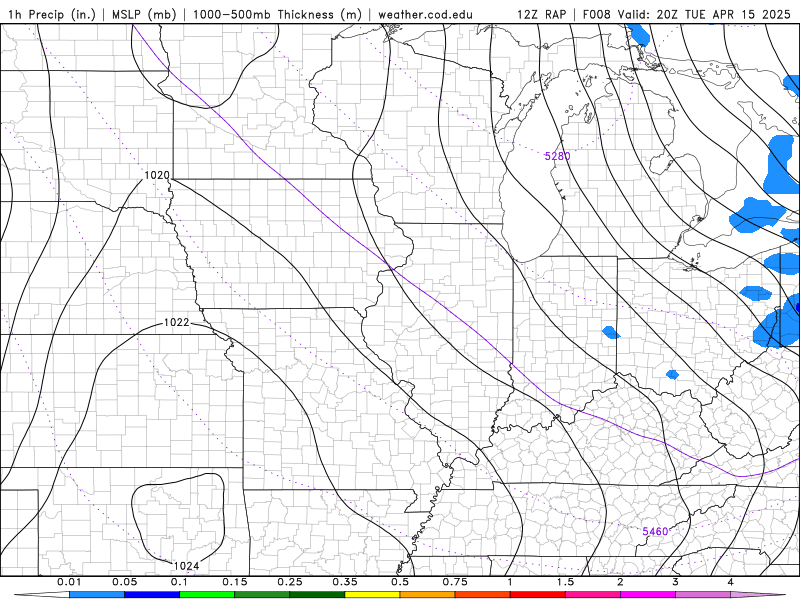
Task: Pick the light blue 0.01–0.05 legend swatch
Action: [97, 595]
